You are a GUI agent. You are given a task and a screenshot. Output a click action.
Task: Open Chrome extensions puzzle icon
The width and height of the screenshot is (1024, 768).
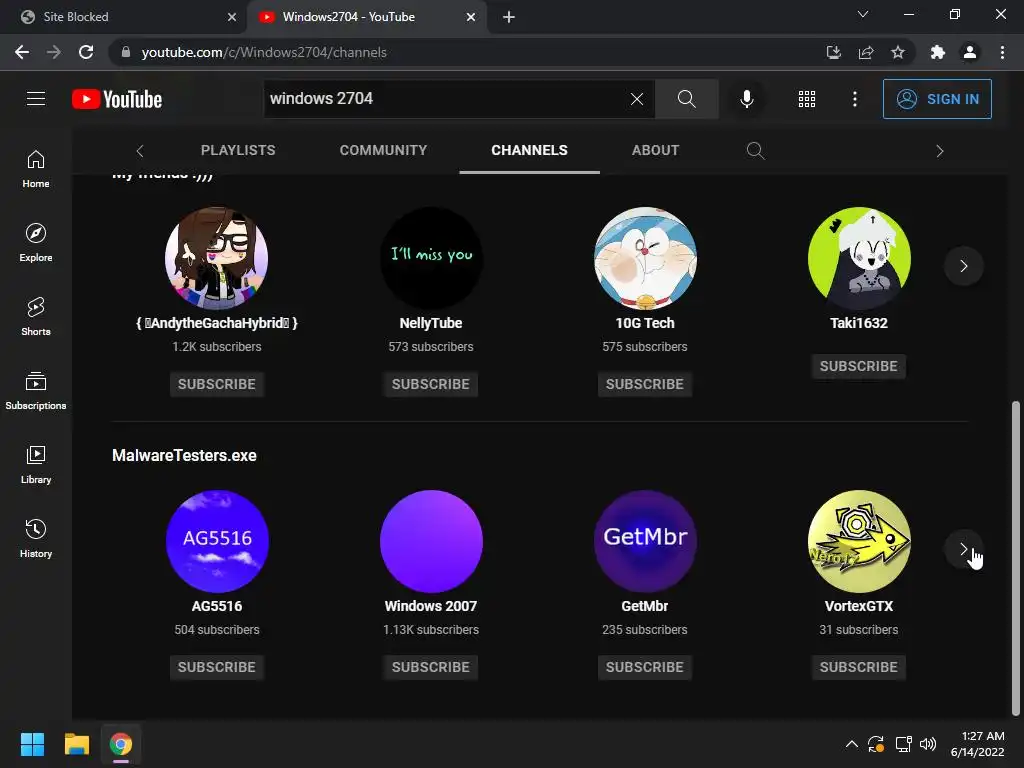point(938,52)
